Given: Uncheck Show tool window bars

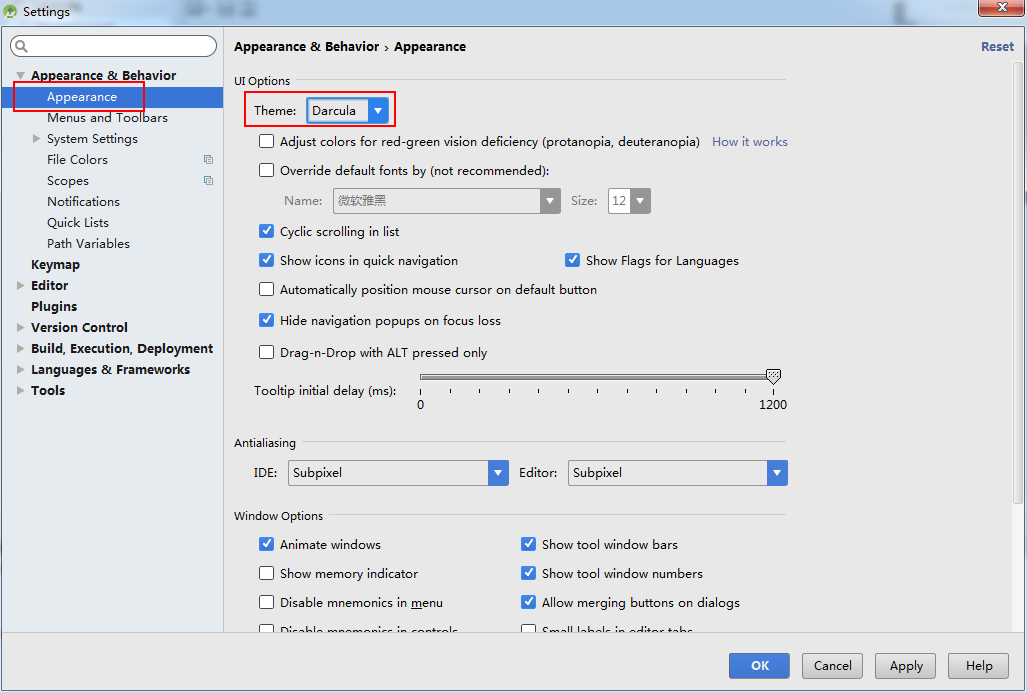Looking at the screenshot, I should 529,544.
